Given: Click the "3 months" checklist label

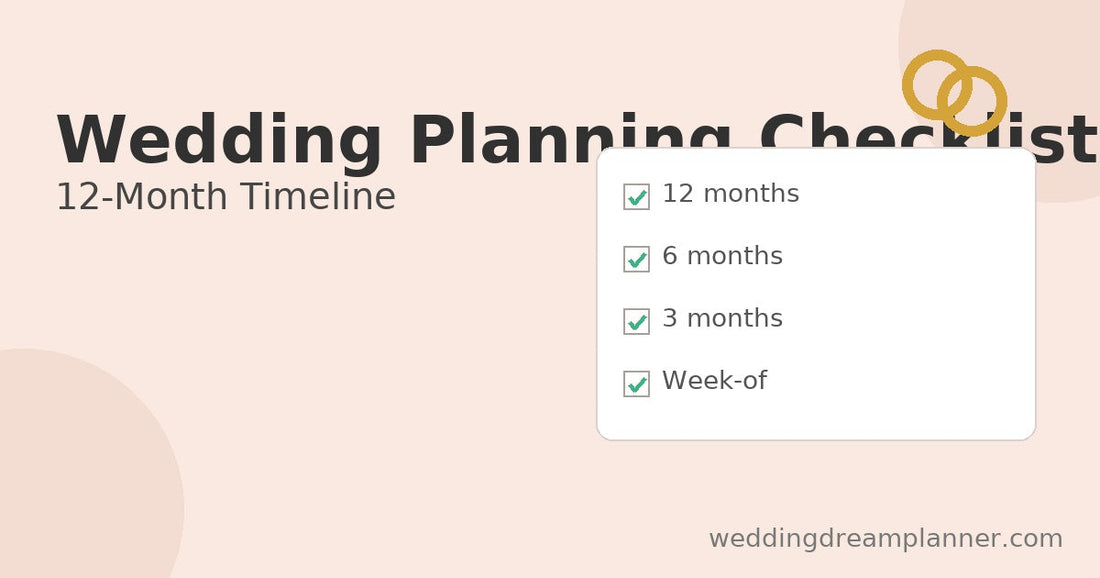Looking at the screenshot, I should 722,318.
